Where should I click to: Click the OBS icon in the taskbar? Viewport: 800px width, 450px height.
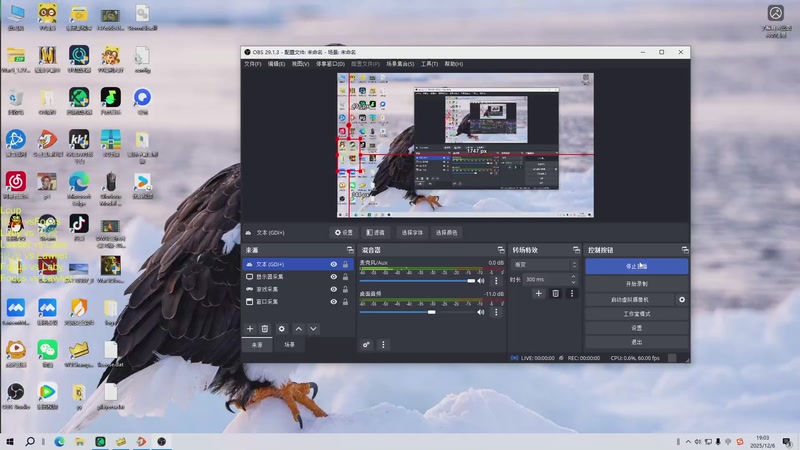coord(162,441)
